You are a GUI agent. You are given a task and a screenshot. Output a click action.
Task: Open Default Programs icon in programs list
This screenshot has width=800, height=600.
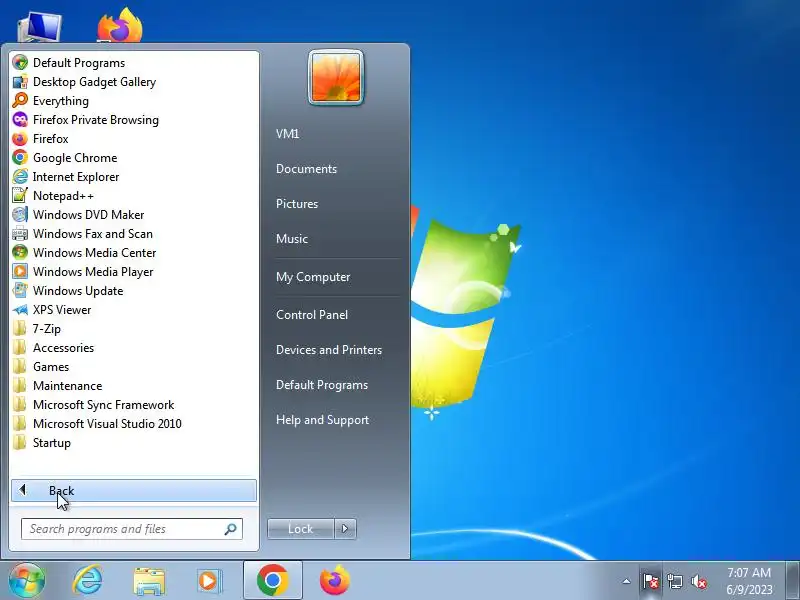(x=20, y=63)
